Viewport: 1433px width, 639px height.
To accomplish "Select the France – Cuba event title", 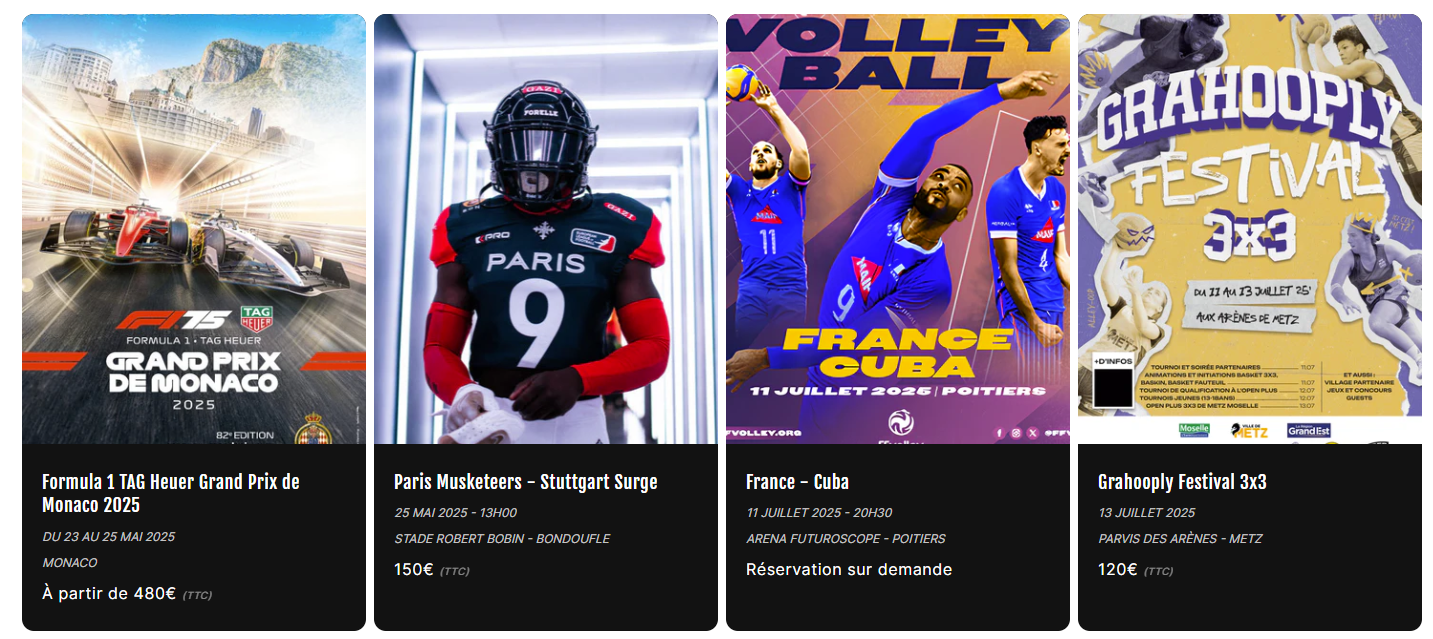I will pos(797,482).
